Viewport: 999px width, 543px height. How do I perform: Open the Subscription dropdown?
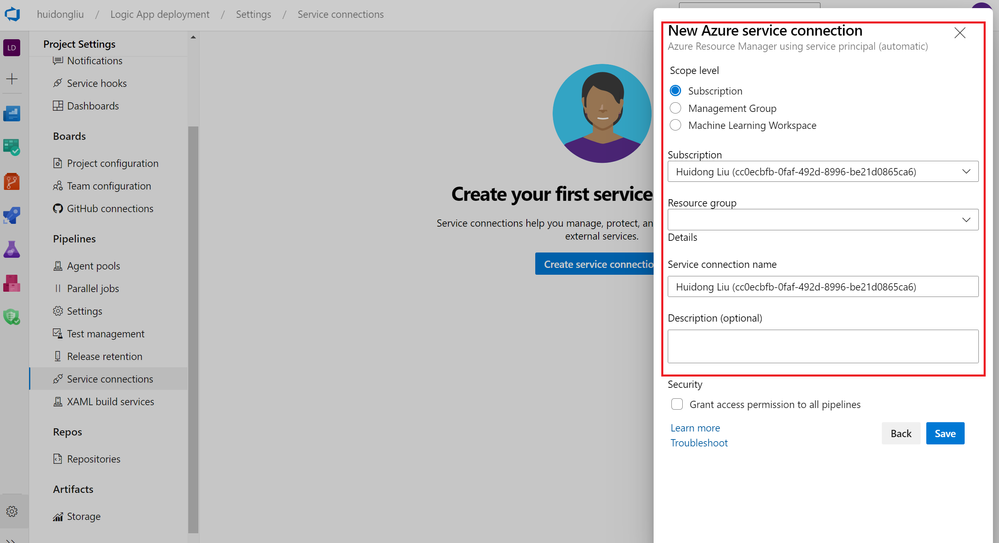[x=823, y=171]
